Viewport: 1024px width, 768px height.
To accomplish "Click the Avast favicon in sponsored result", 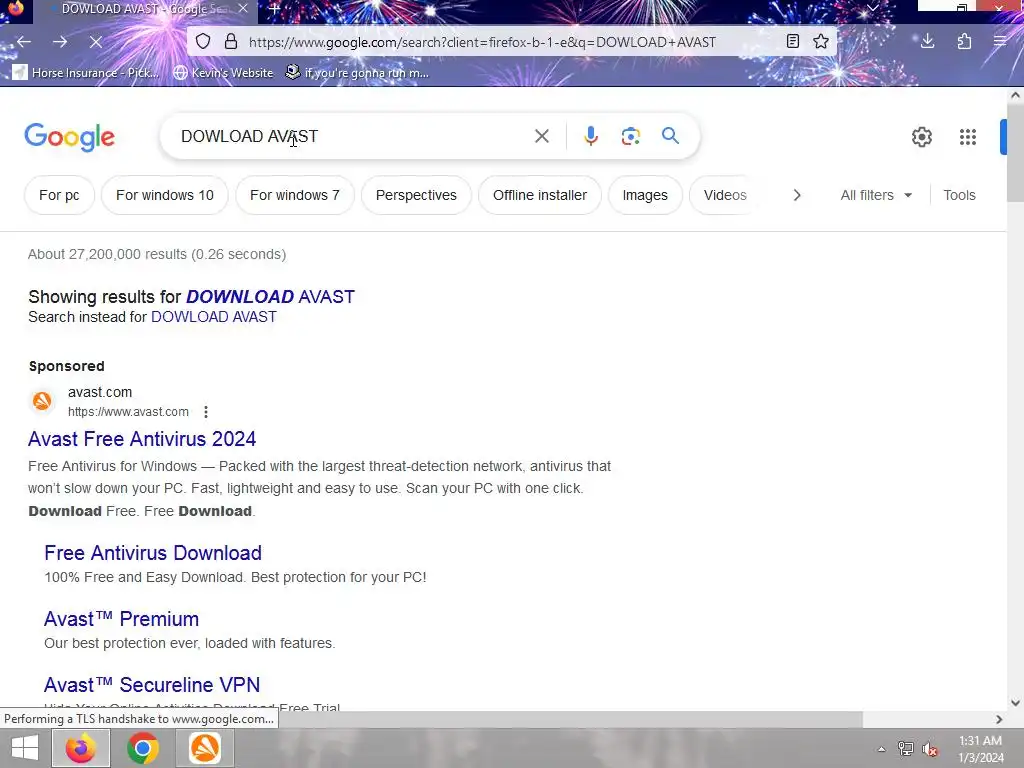I will coord(42,400).
